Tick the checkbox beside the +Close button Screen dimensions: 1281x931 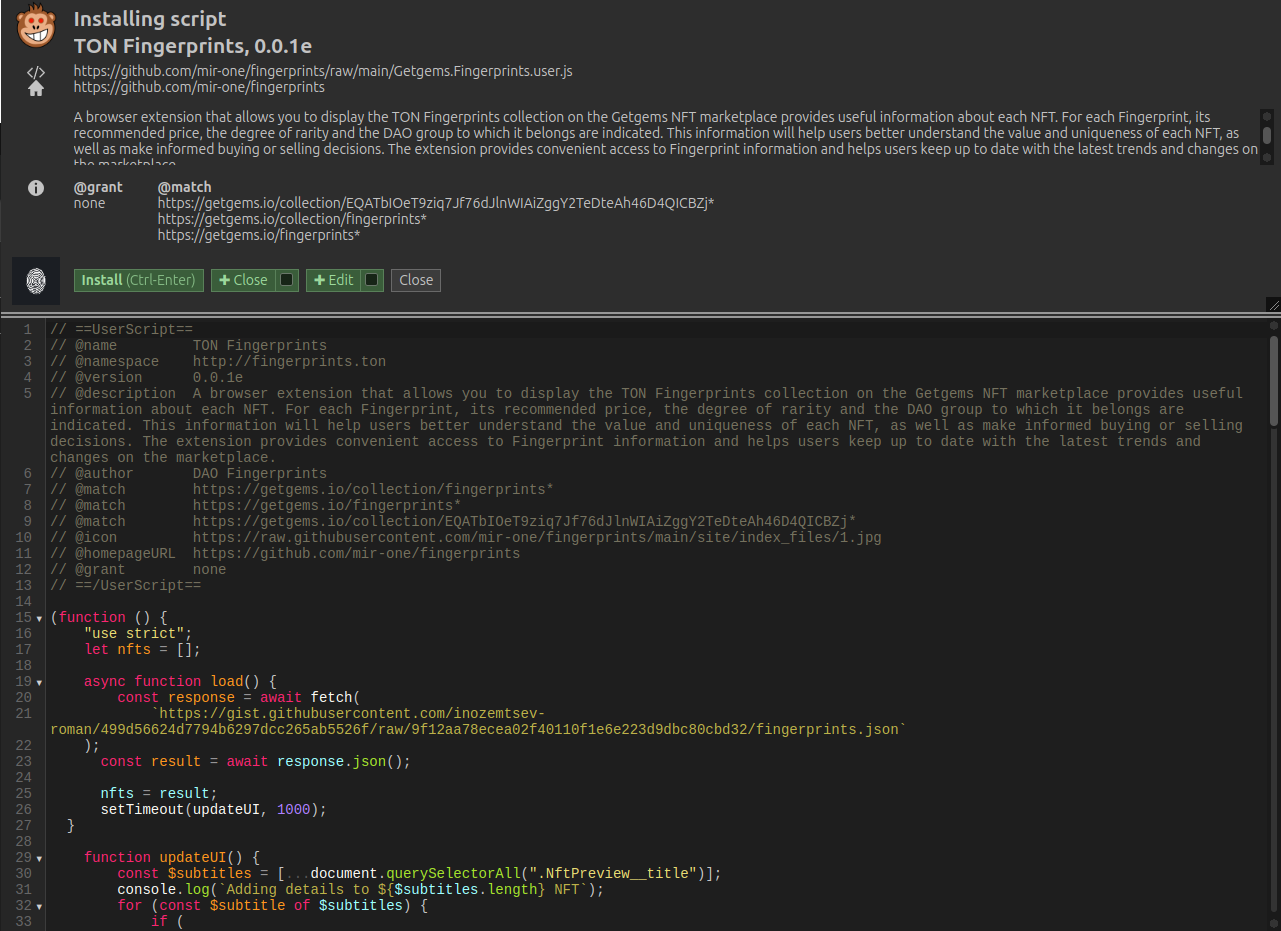click(x=287, y=280)
